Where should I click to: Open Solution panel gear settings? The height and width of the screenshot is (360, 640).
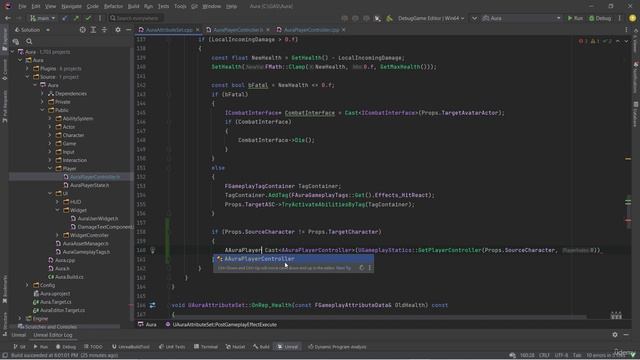pos(118,30)
